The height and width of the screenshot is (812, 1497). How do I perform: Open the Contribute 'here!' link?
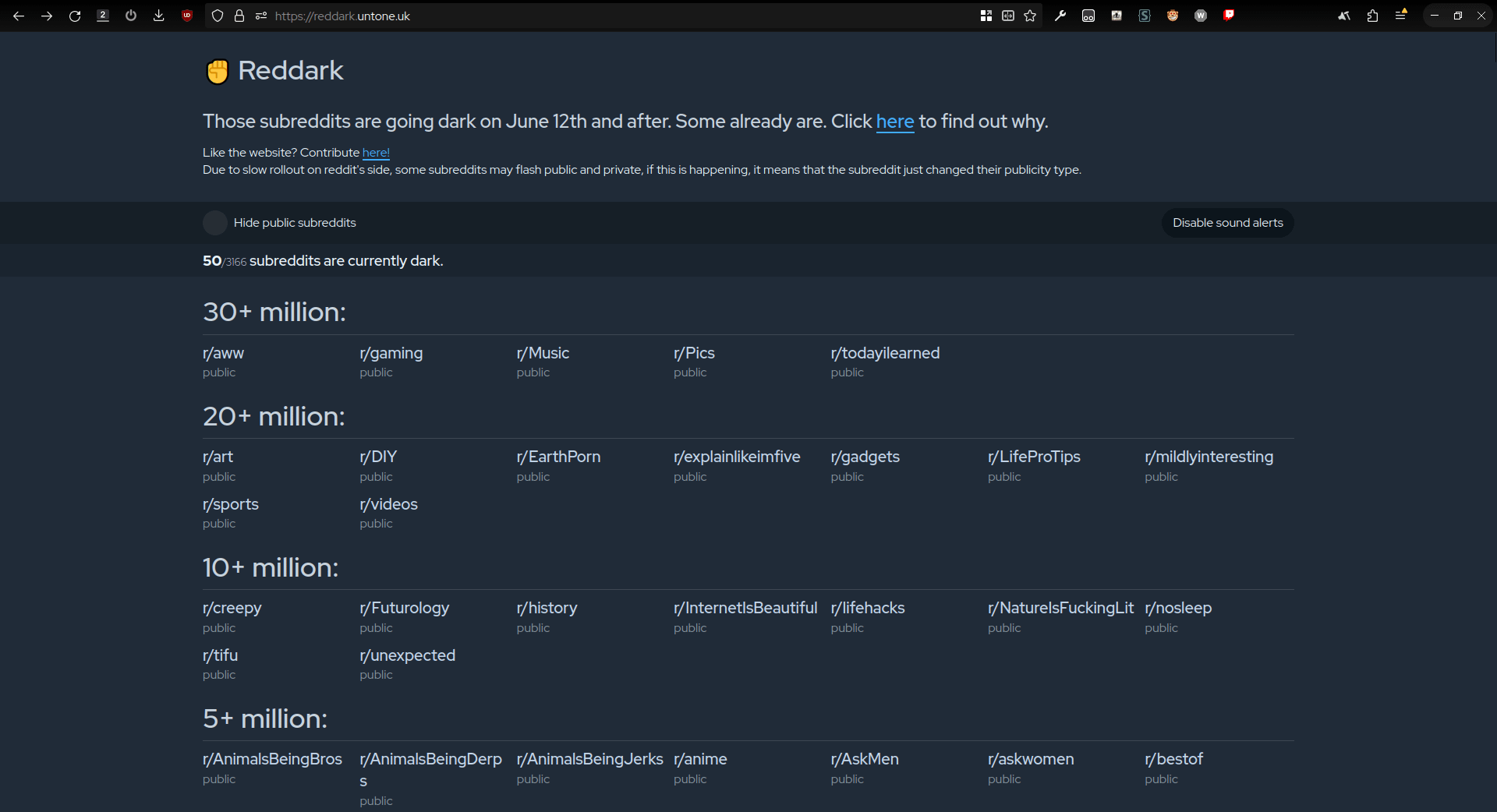coord(376,153)
